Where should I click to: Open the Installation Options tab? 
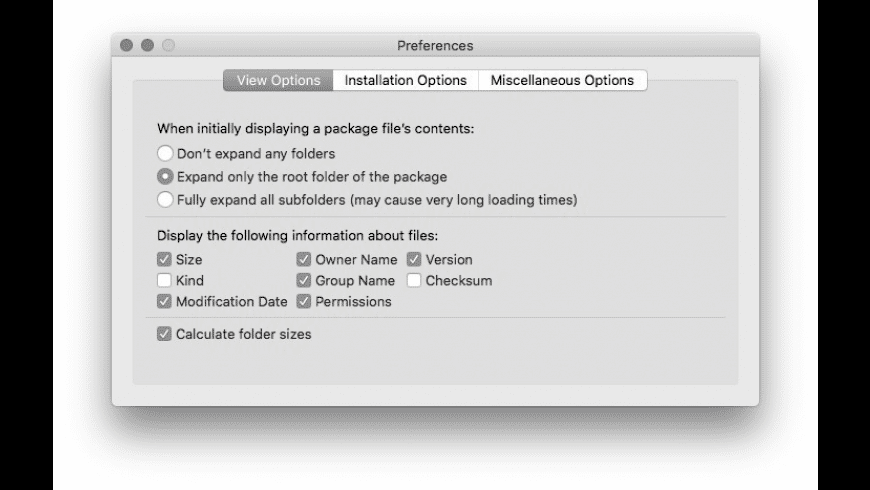405,80
